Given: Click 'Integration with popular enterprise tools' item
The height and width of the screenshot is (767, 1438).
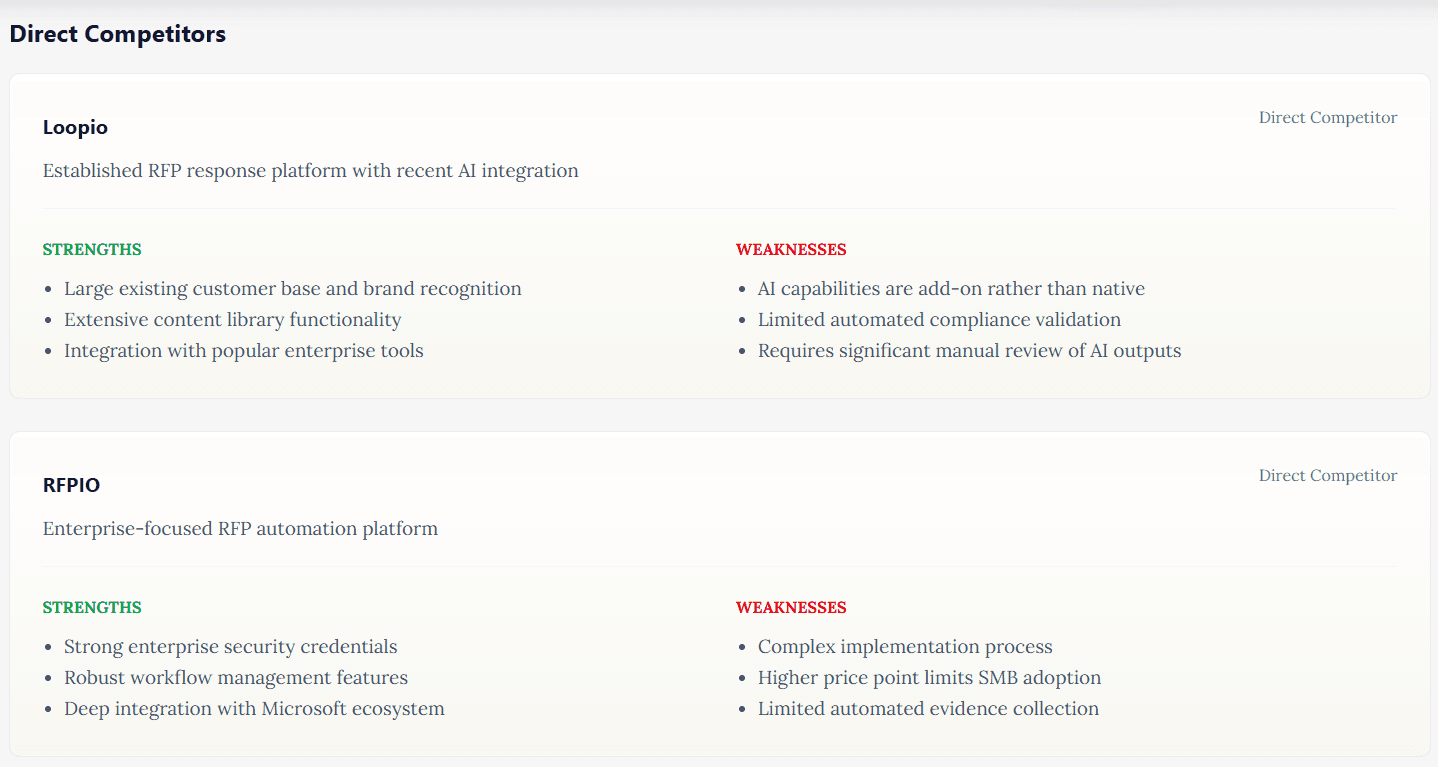Looking at the screenshot, I should point(243,351).
